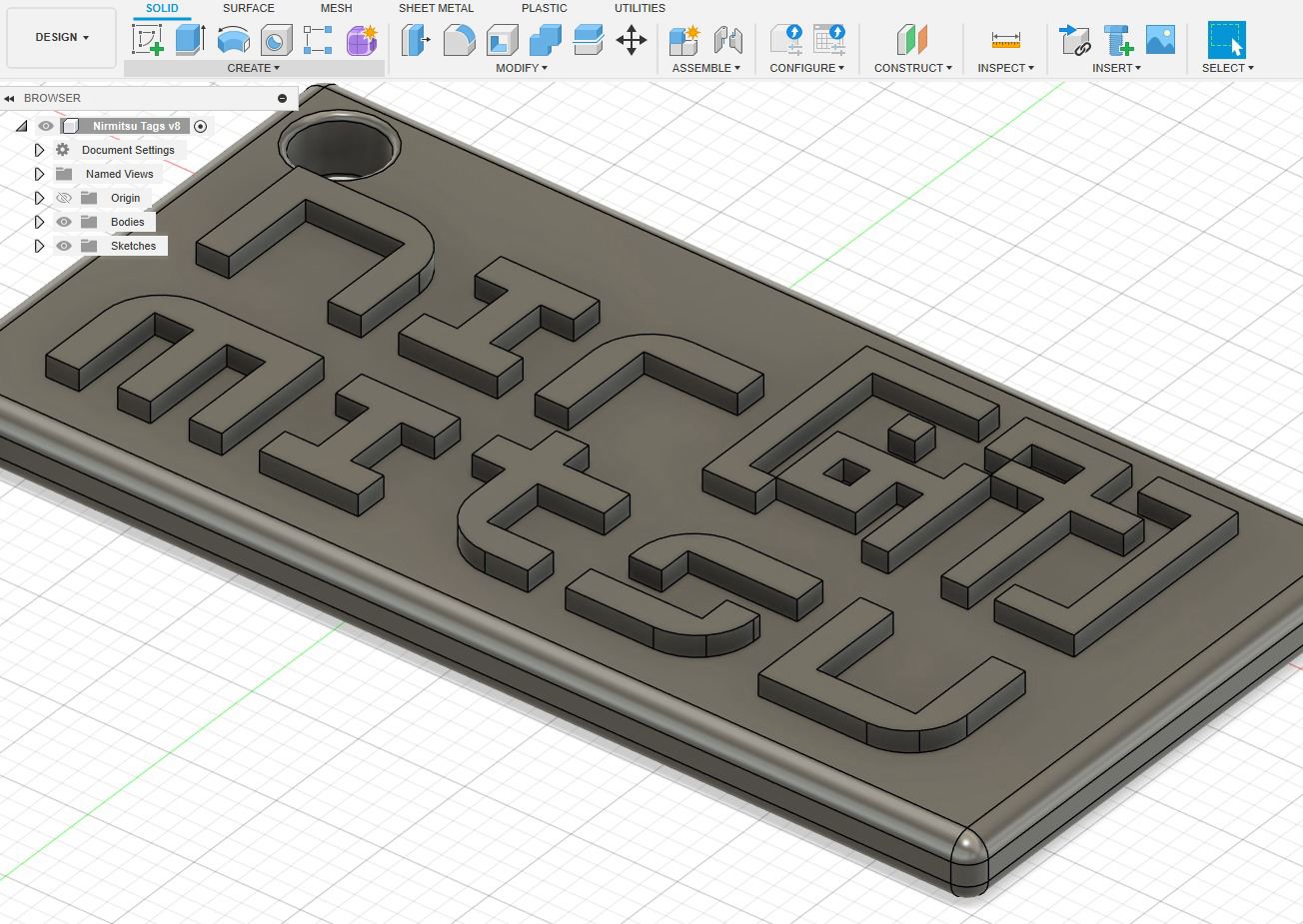Expand the Named Views folder
The height and width of the screenshot is (924, 1303).
click(x=39, y=174)
